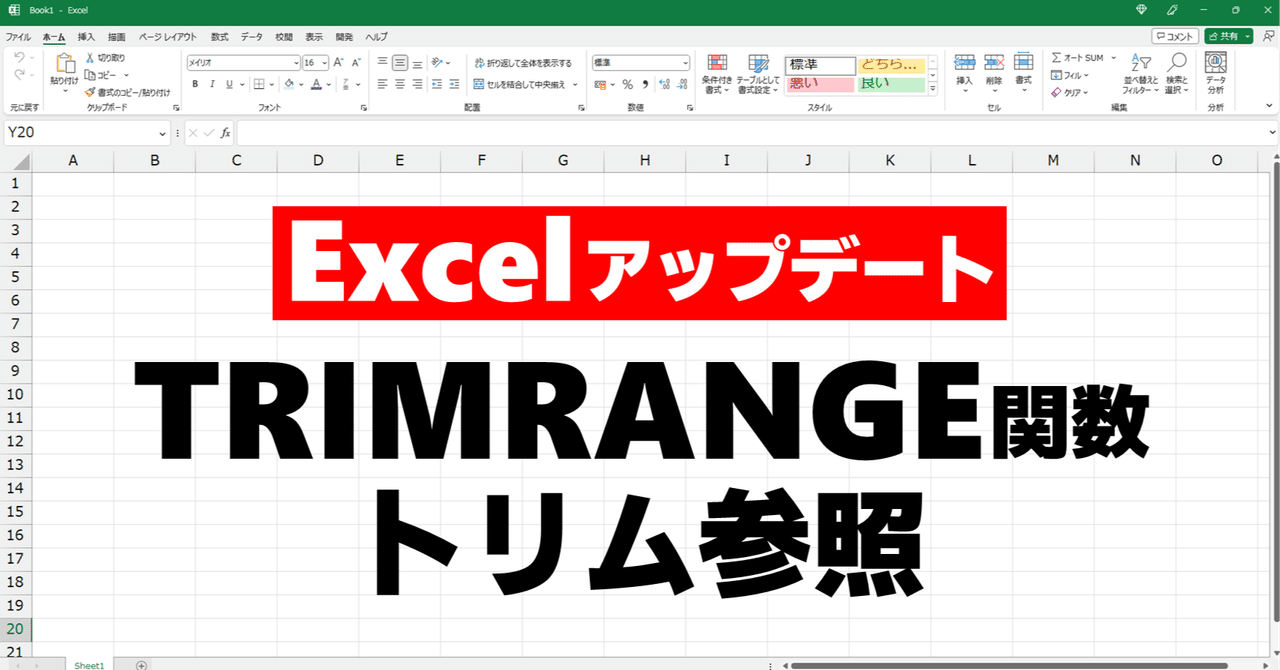Open the ファイル menu
Viewport: 1280px width, 670px height.
point(17,37)
